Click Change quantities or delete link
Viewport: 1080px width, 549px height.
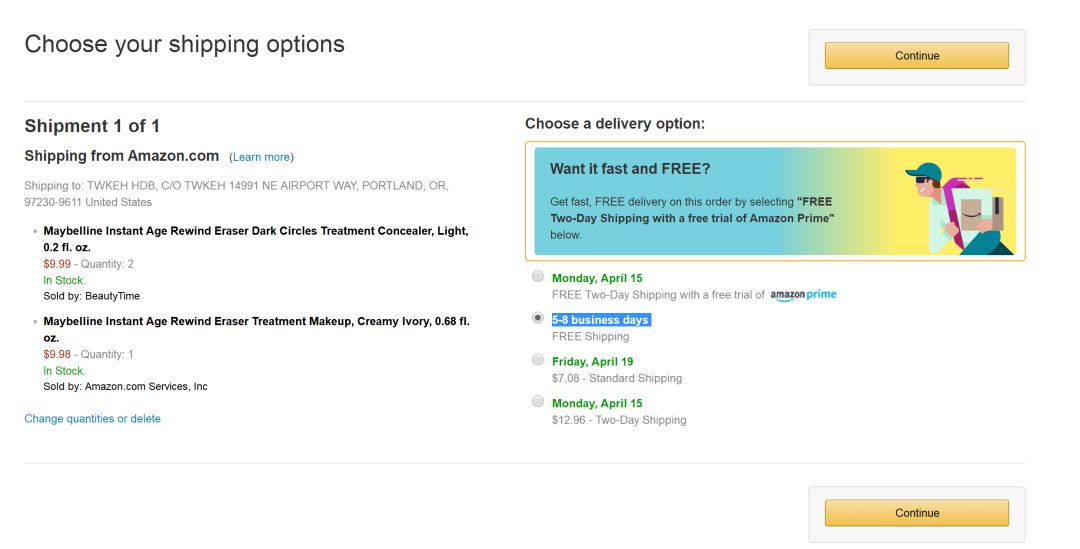pos(92,419)
